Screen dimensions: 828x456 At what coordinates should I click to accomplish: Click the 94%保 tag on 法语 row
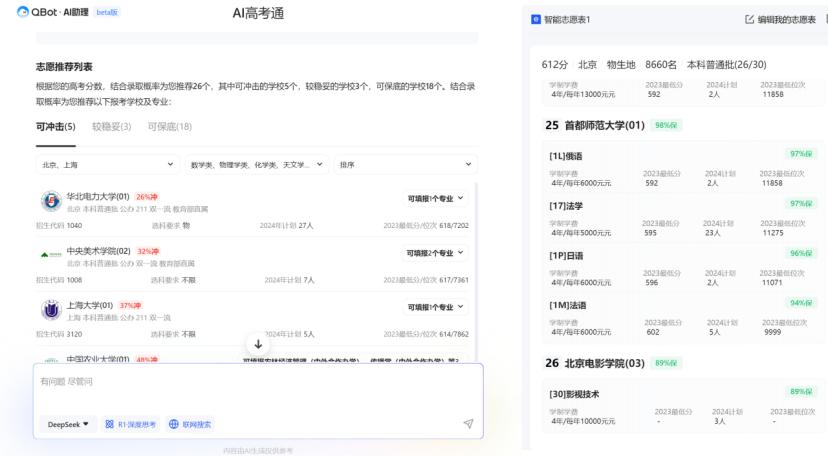point(801,303)
